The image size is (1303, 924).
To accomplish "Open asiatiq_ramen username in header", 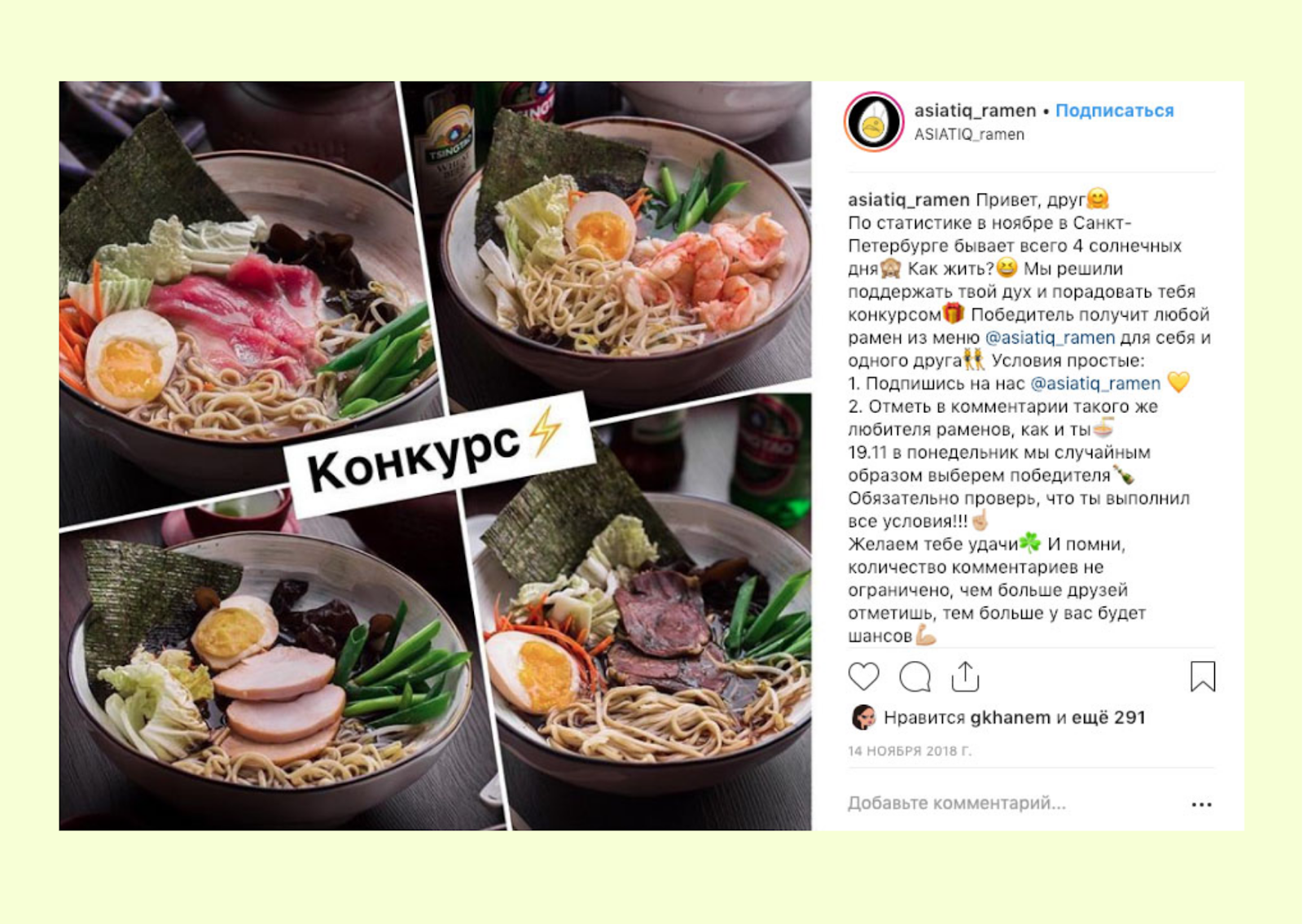I will tap(975, 111).
